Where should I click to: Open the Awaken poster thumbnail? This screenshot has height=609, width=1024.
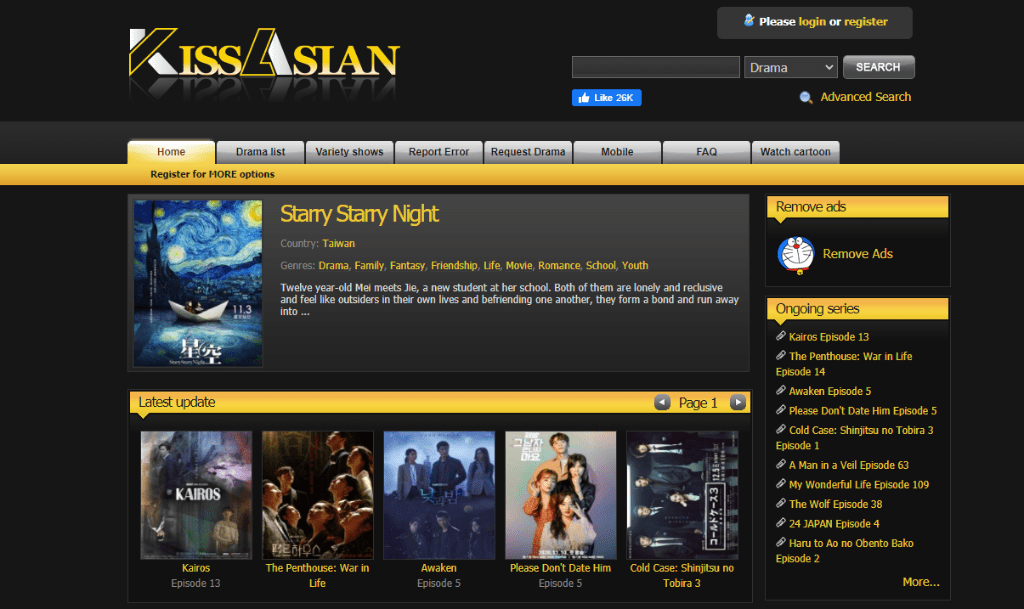click(x=439, y=495)
